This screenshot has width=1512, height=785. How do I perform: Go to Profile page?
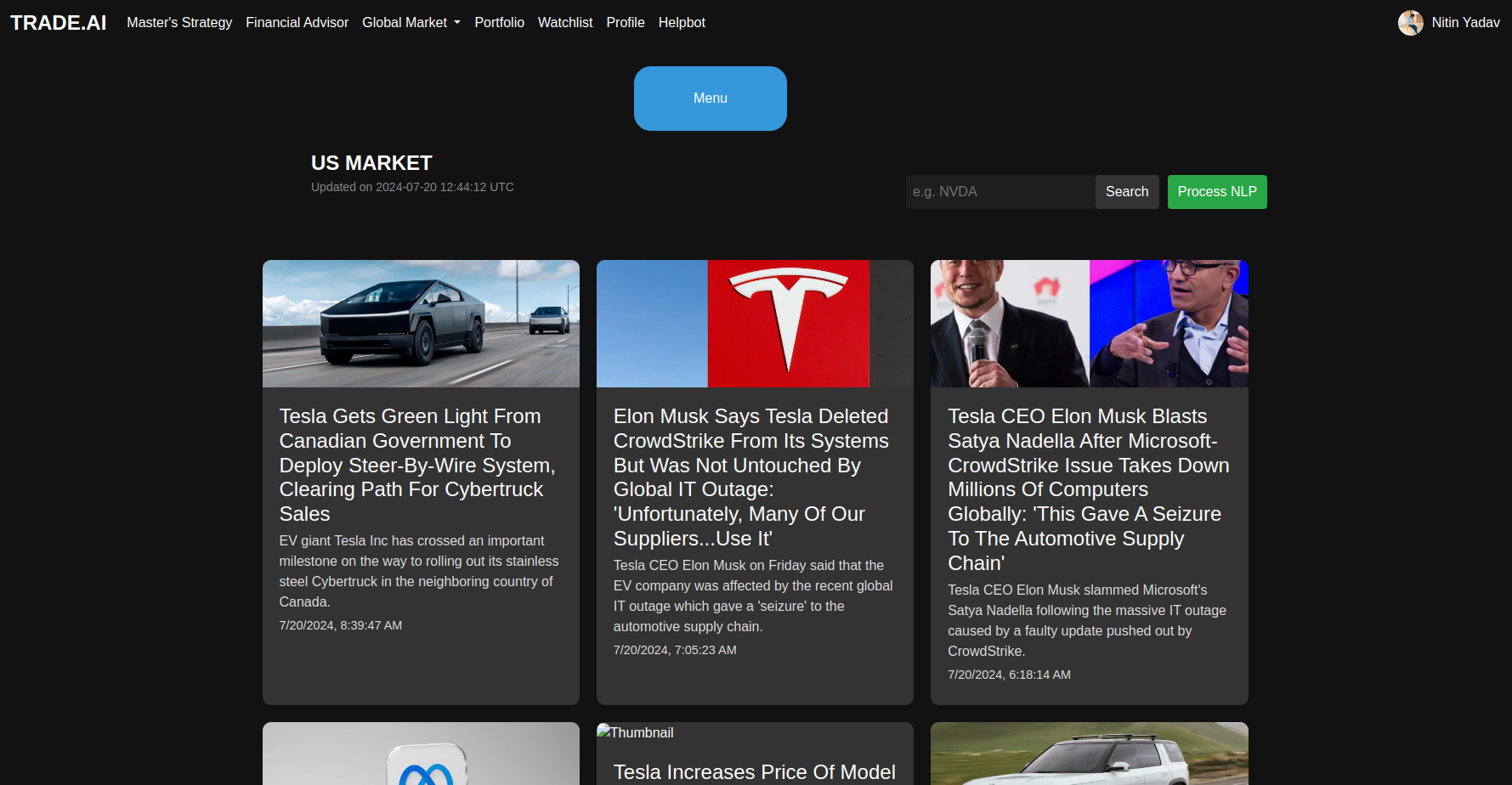click(x=626, y=23)
